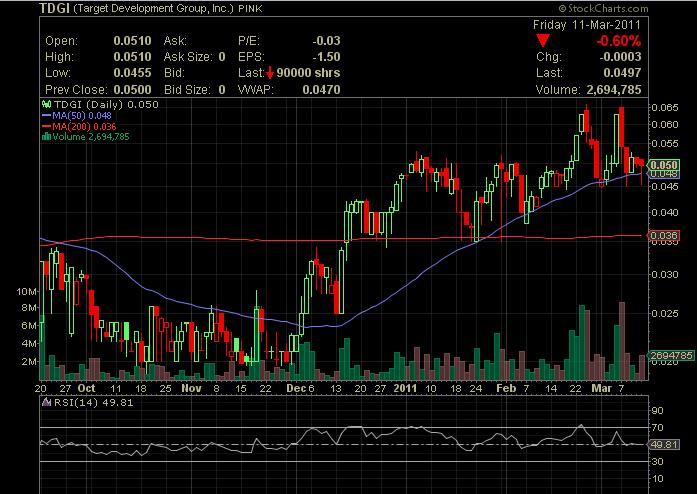697x494 pixels.
Task: Click the Open value 0.0510
Action: pos(132,41)
